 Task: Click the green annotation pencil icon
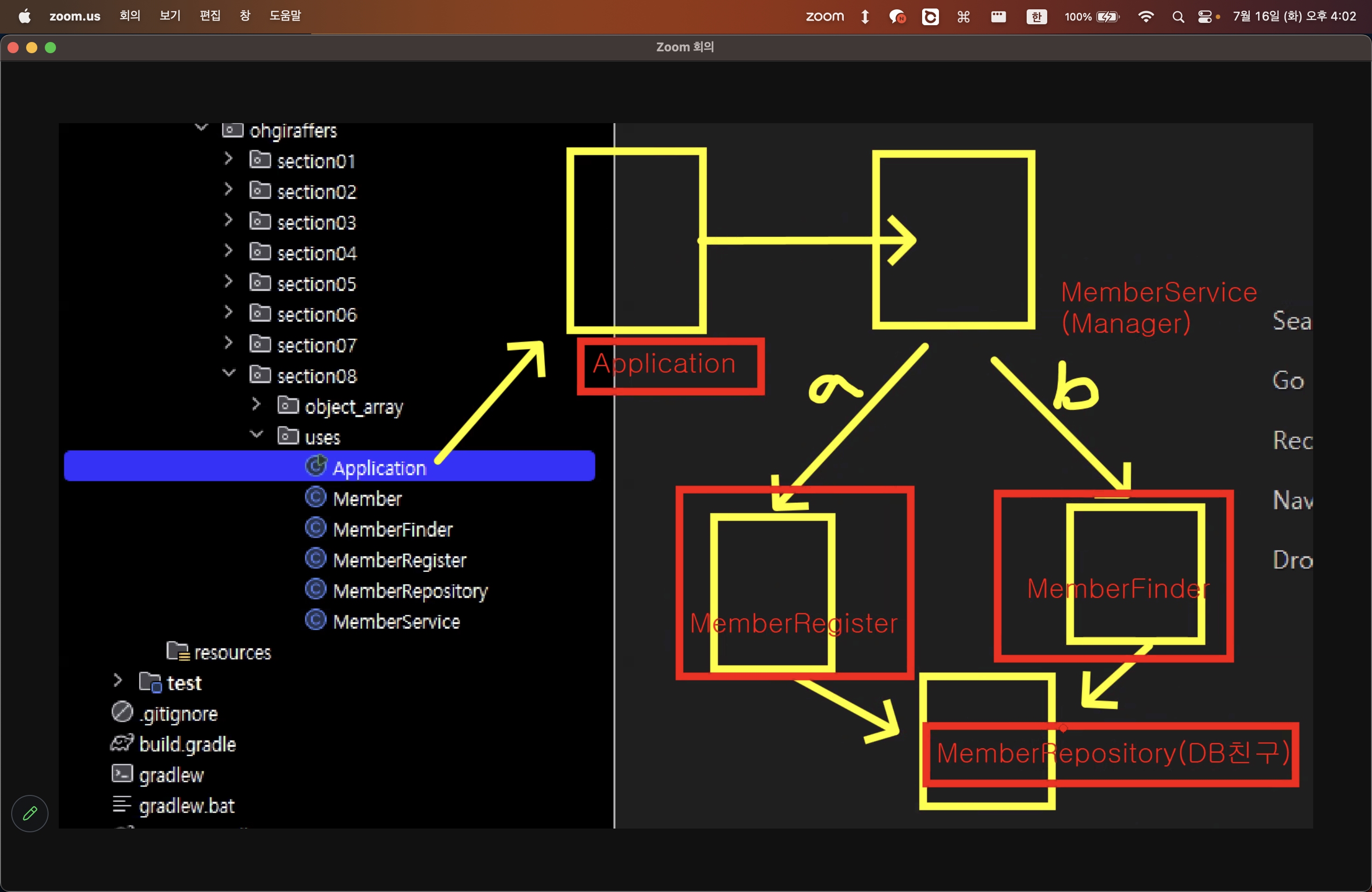(29, 813)
